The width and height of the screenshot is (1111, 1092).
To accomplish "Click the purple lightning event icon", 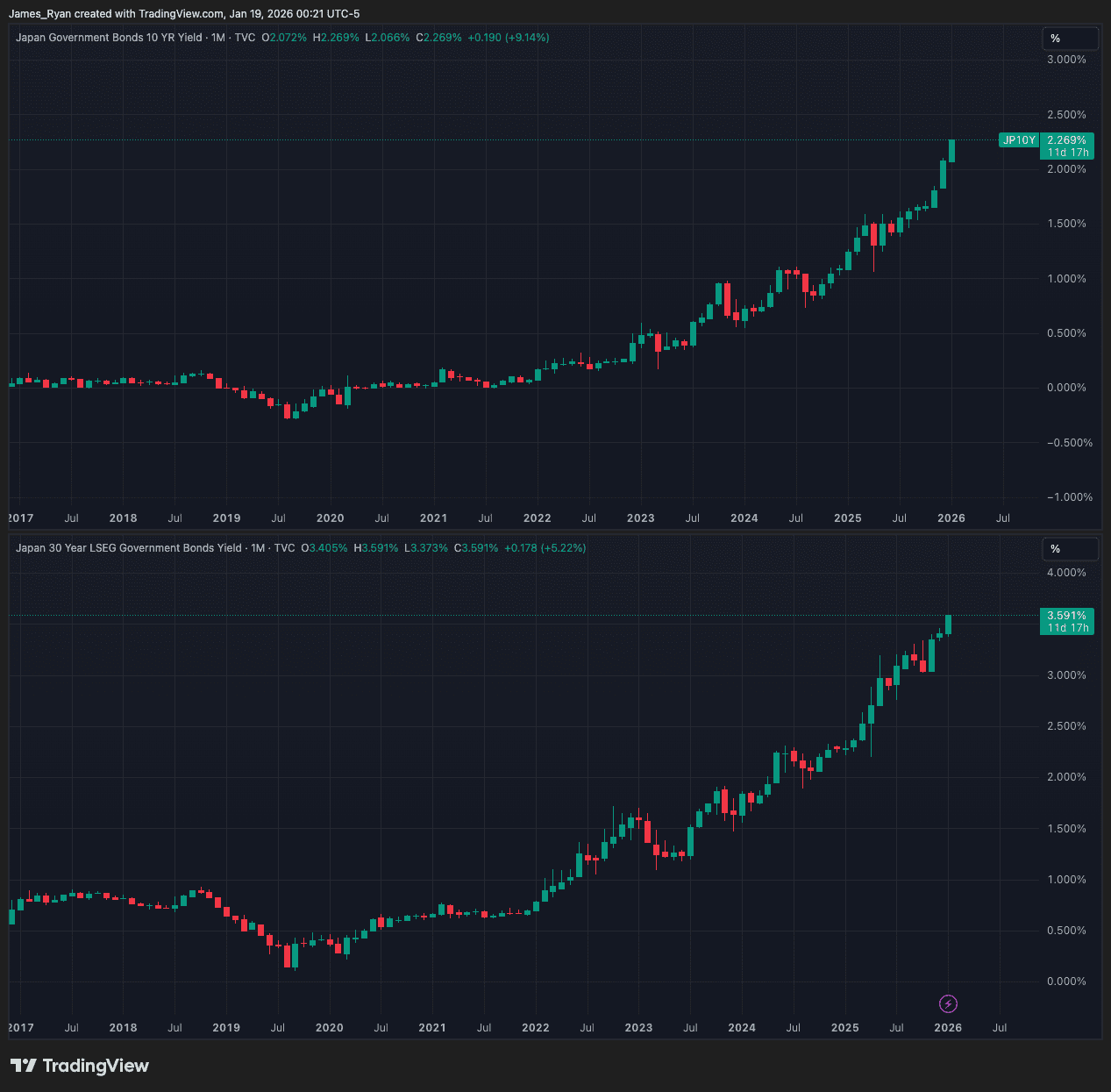I will tap(948, 1003).
